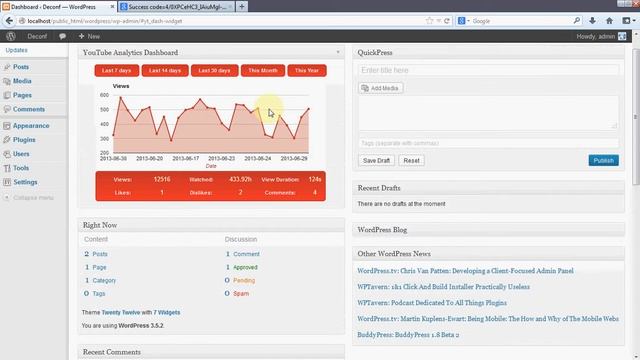Click the Settings icon in sidebar
This screenshot has width=640, height=360.
point(7,182)
